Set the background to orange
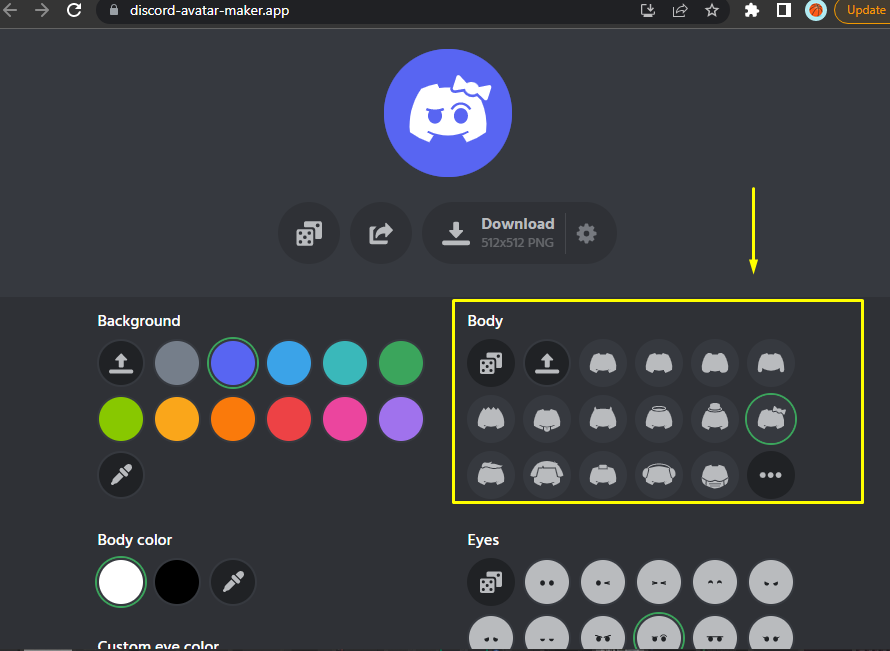The image size is (890, 651). pos(233,419)
